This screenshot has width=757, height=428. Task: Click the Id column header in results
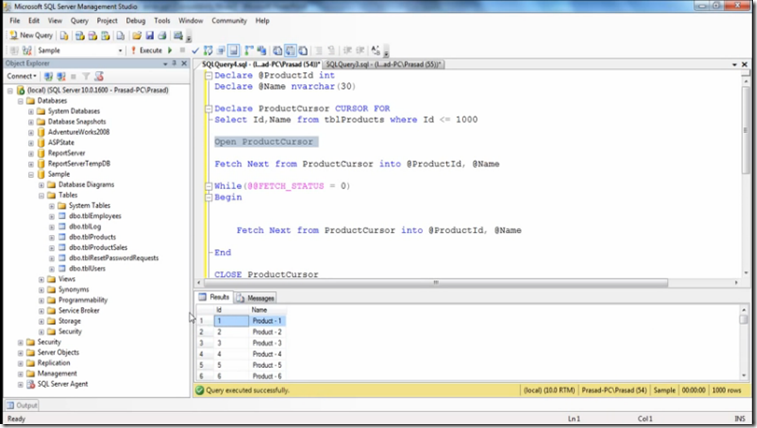[x=231, y=310]
